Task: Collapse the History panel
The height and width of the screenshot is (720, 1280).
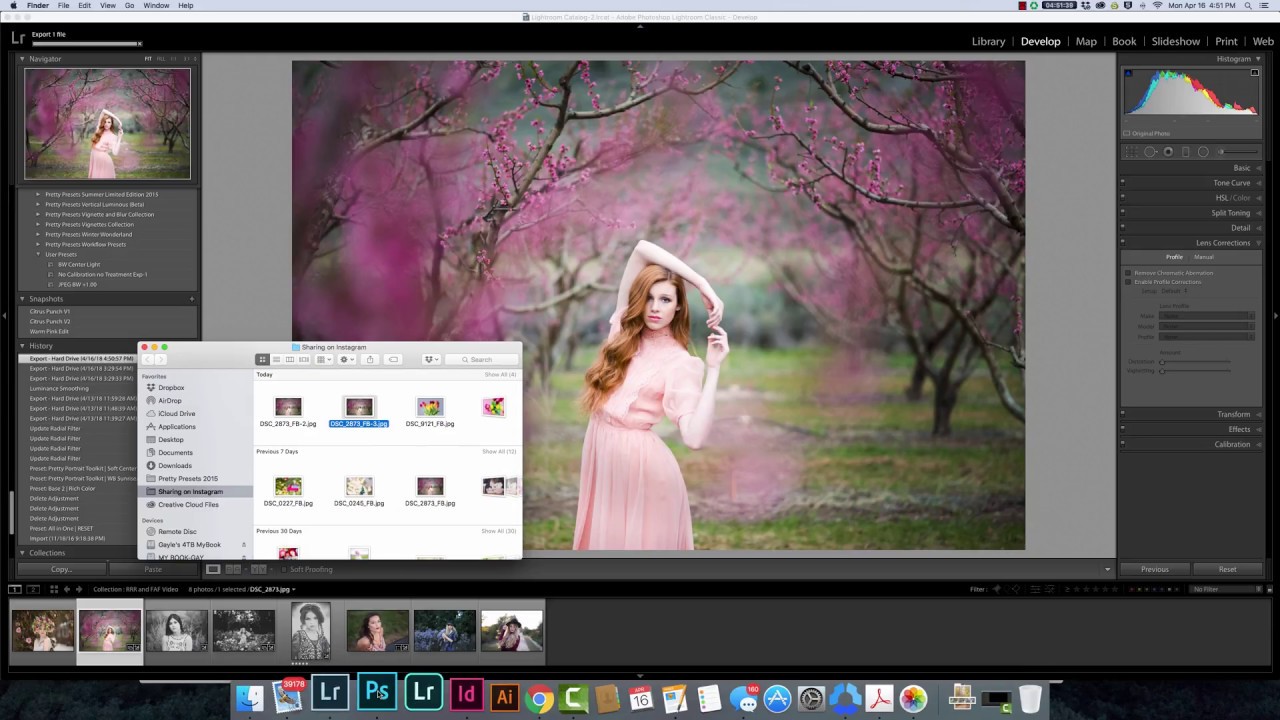Action: pyautogui.click(x=23, y=346)
